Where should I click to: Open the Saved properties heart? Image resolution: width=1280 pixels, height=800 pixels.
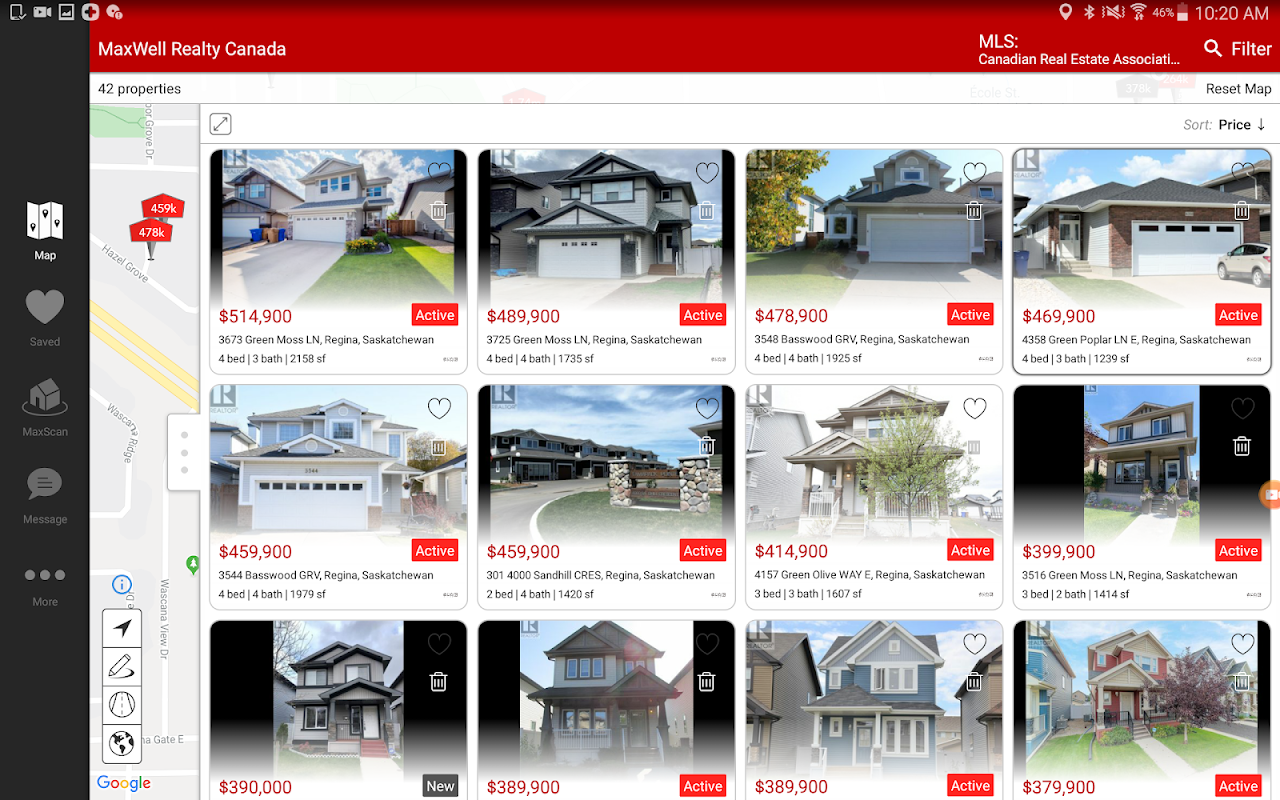pos(45,318)
